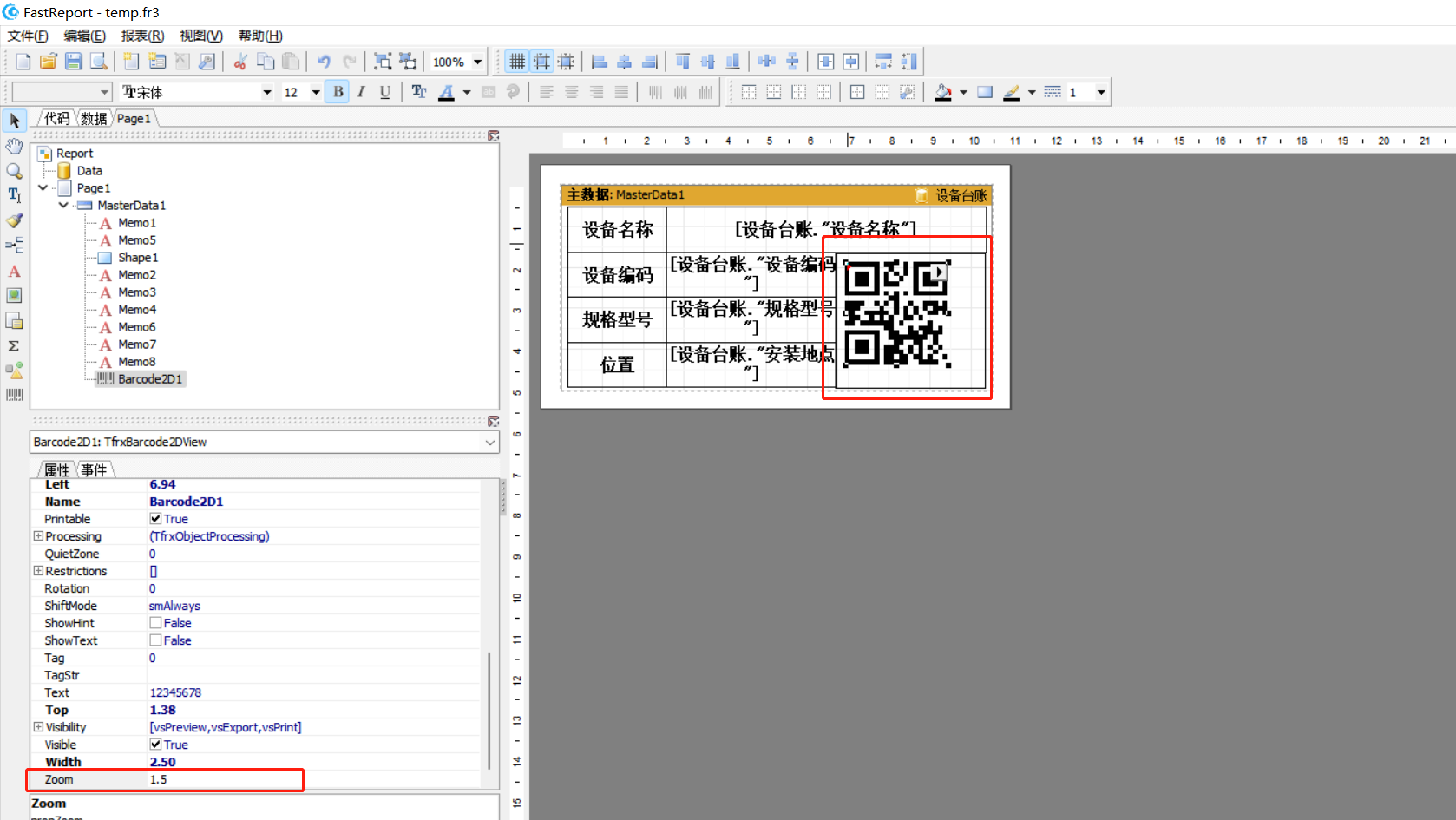1456x820 pixels.
Task: Toggle underline text formatting
Action: click(x=385, y=92)
